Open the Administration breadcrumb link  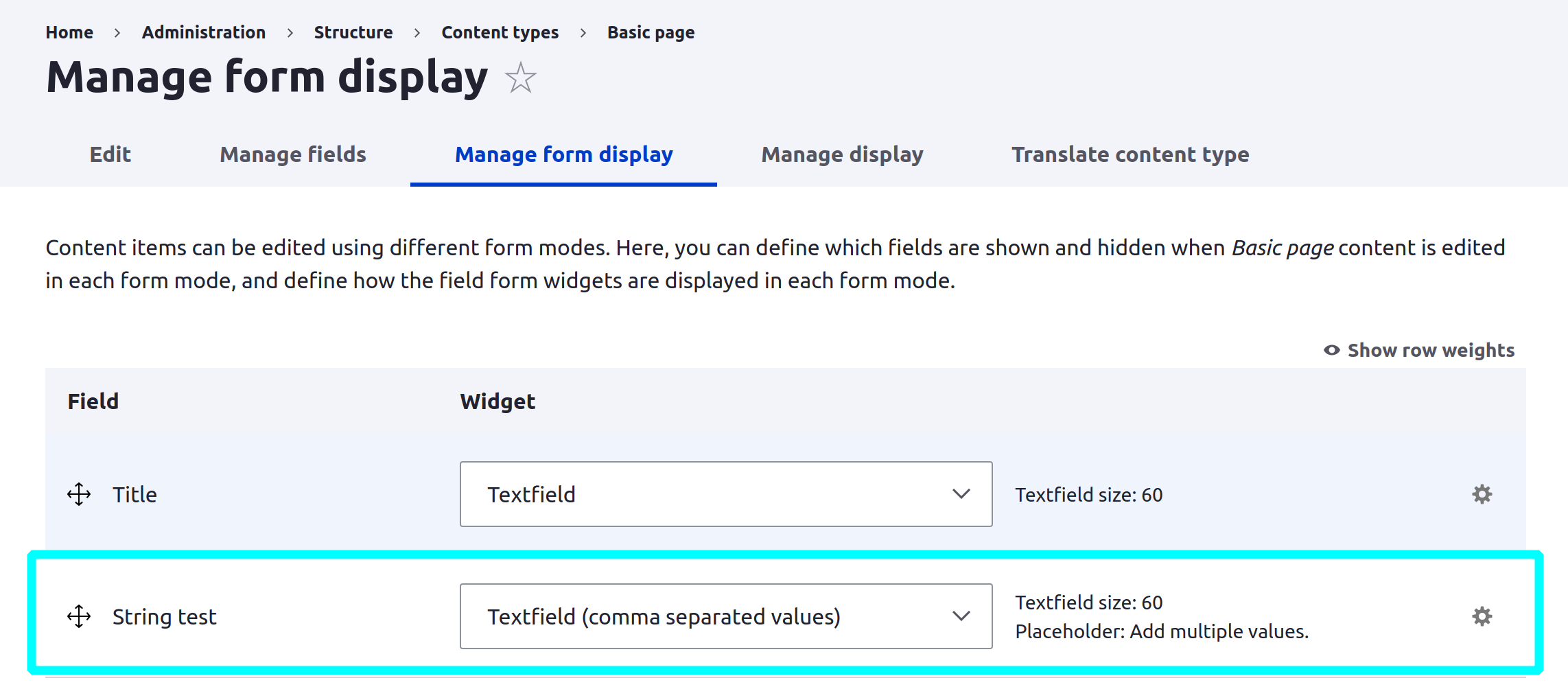click(x=203, y=32)
